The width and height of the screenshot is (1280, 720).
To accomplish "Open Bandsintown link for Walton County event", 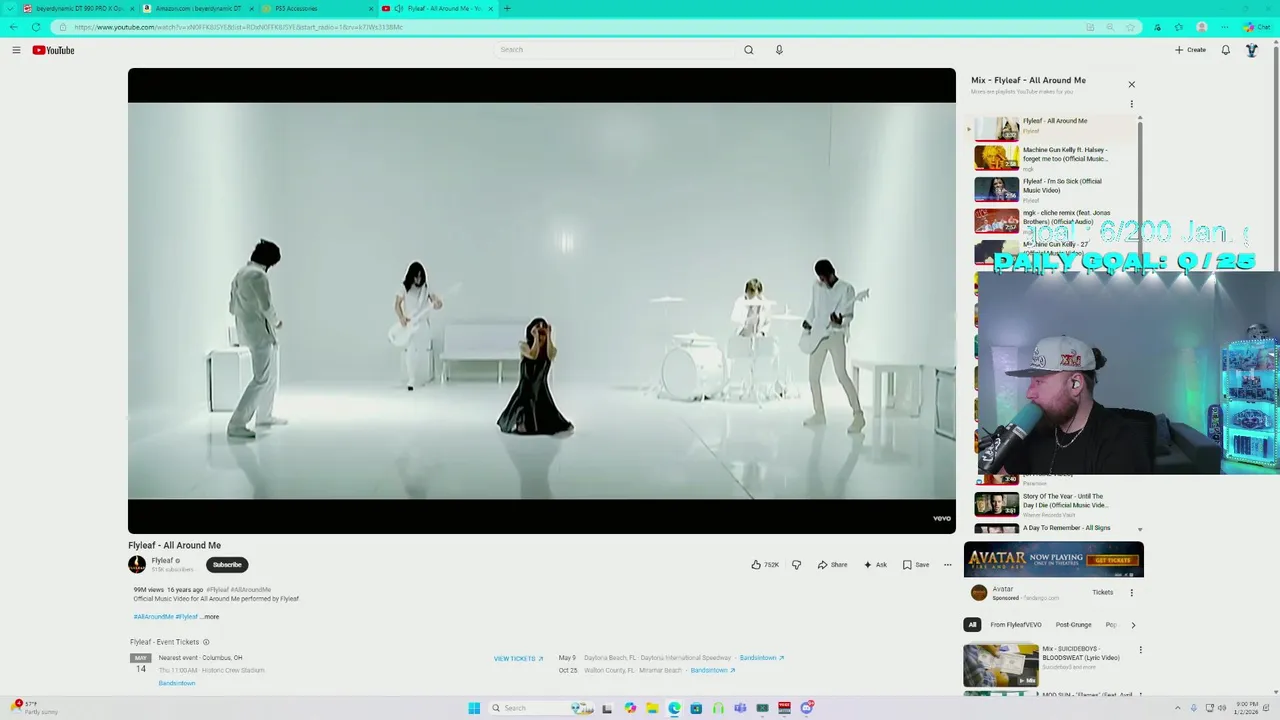I will click(712, 670).
